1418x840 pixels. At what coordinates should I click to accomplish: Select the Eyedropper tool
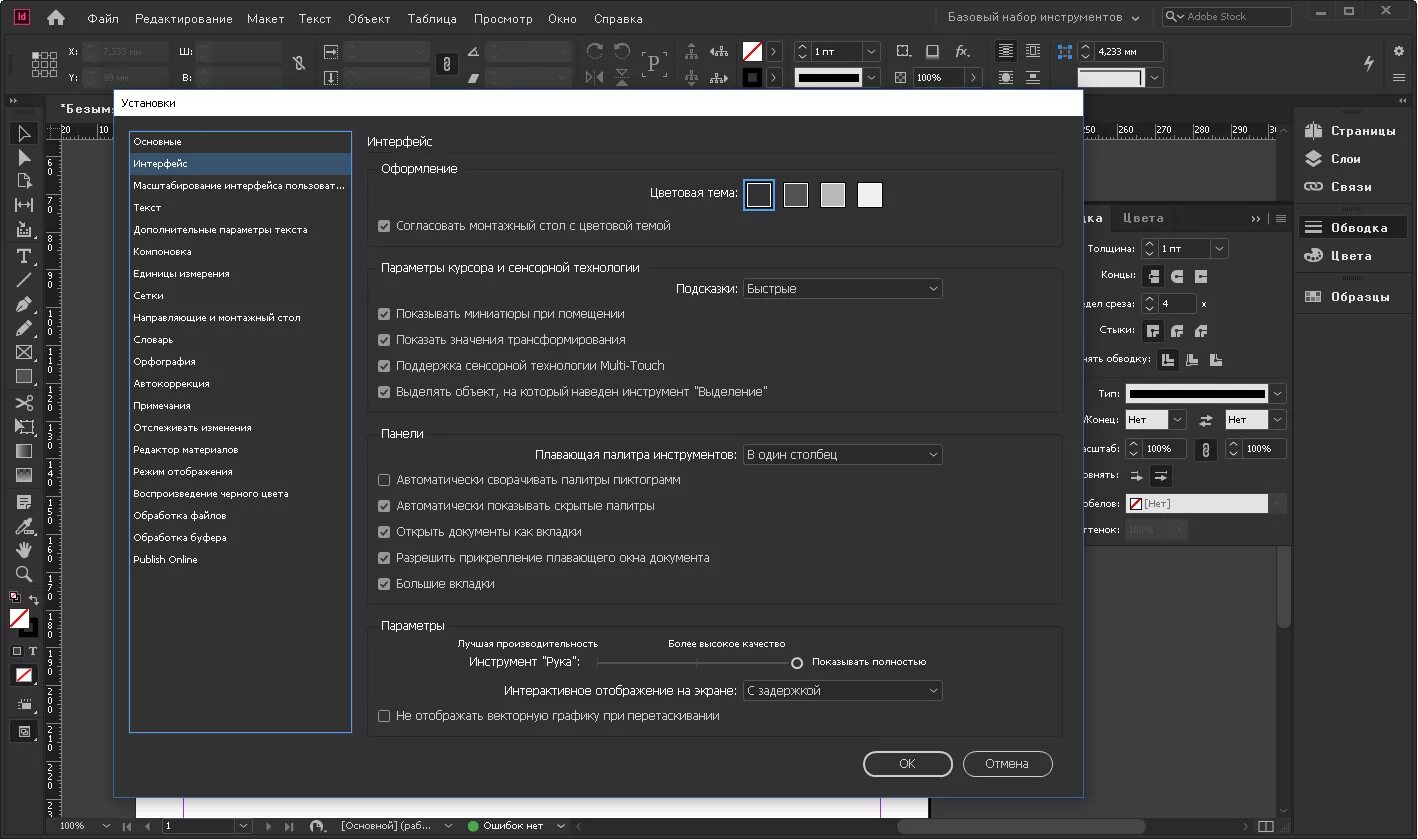pyautogui.click(x=24, y=526)
